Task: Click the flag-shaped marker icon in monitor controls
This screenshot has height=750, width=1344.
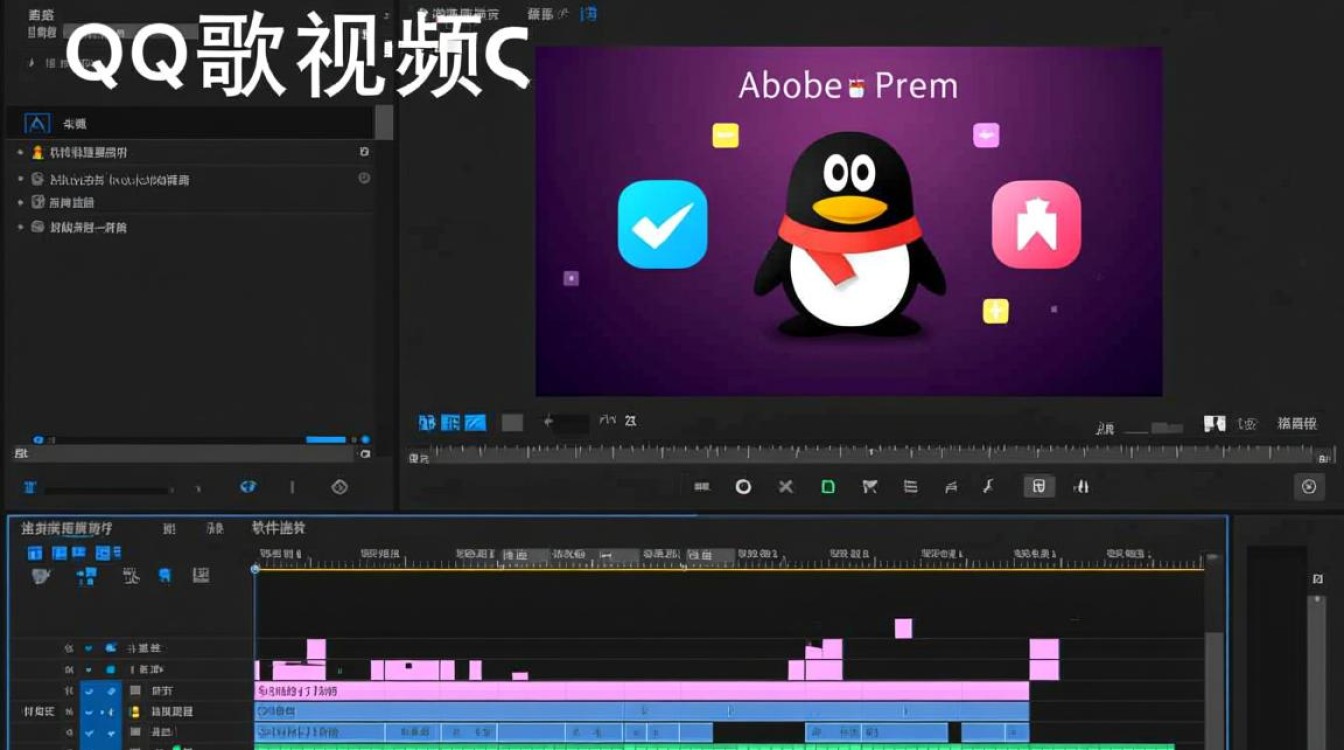Action: coord(869,487)
